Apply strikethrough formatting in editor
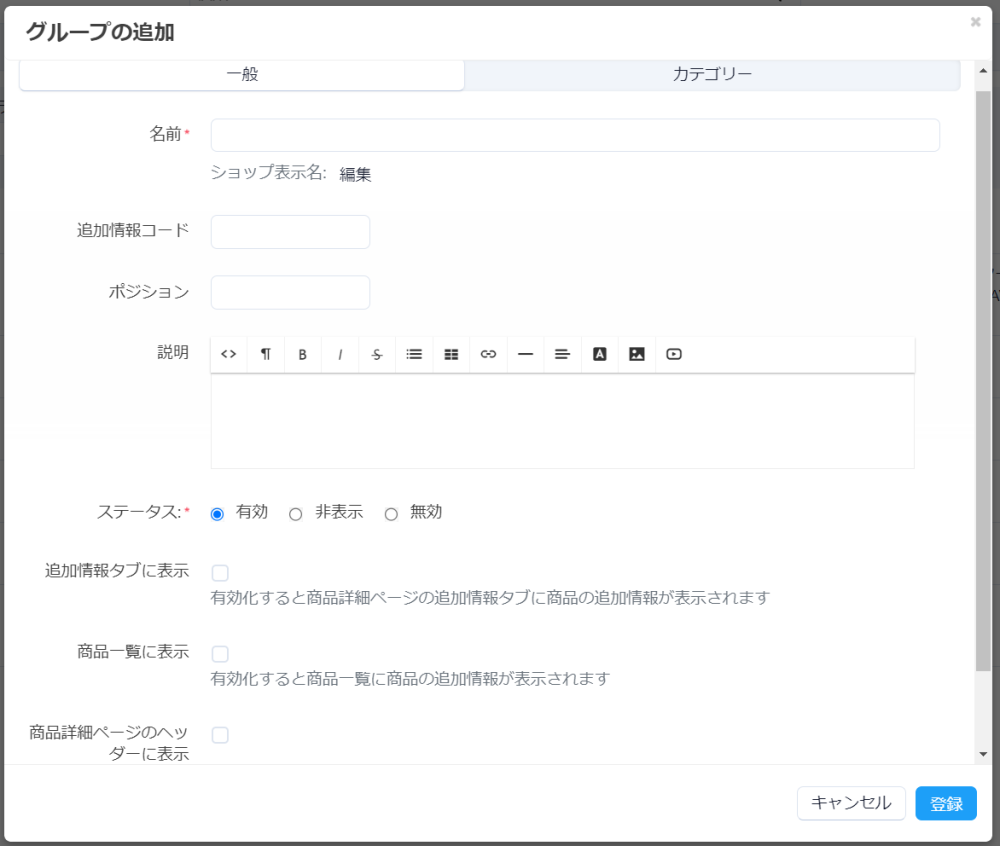Screen dimensions: 1000x846 377,354
